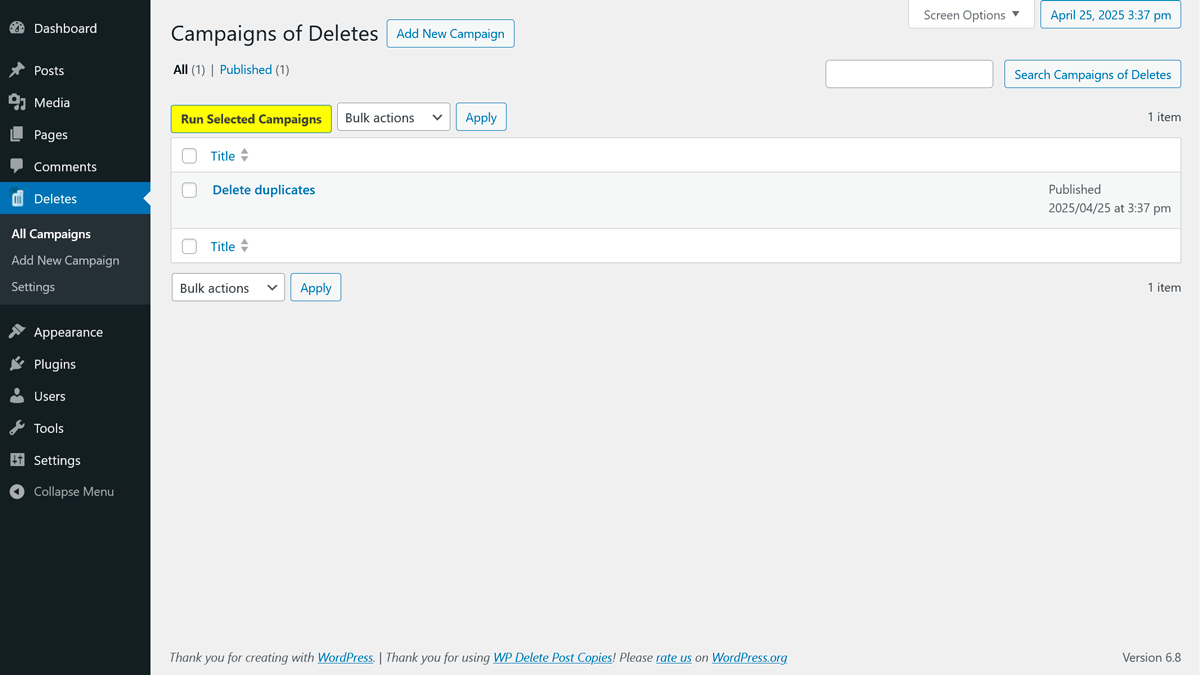The width and height of the screenshot is (1200, 675).
Task: Toggle select-all checkbox in table header
Action: pos(189,156)
